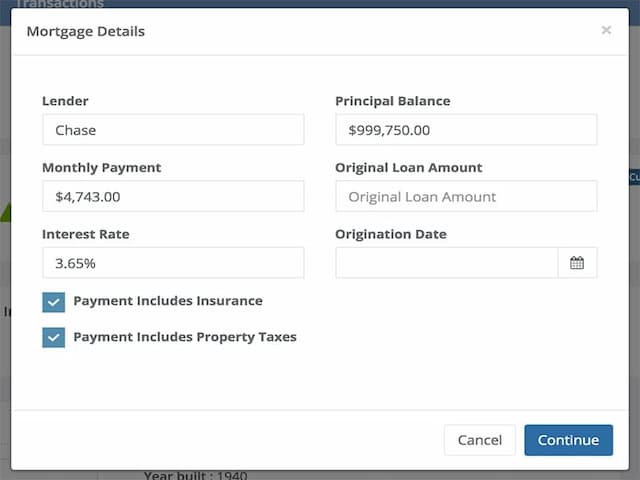Image resolution: width=640 pixels, height=480 pixels.
Task: Uncheck the Payment Includes Insurance checkbox
Action: click(54, 302)
